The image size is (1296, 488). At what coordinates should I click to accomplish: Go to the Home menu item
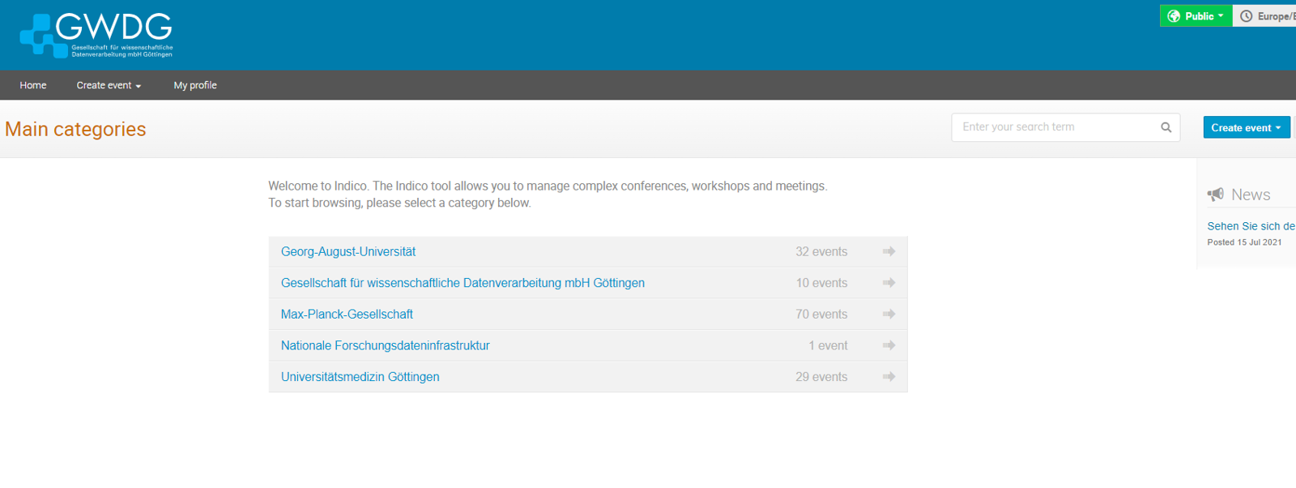[x=33, y=86]
